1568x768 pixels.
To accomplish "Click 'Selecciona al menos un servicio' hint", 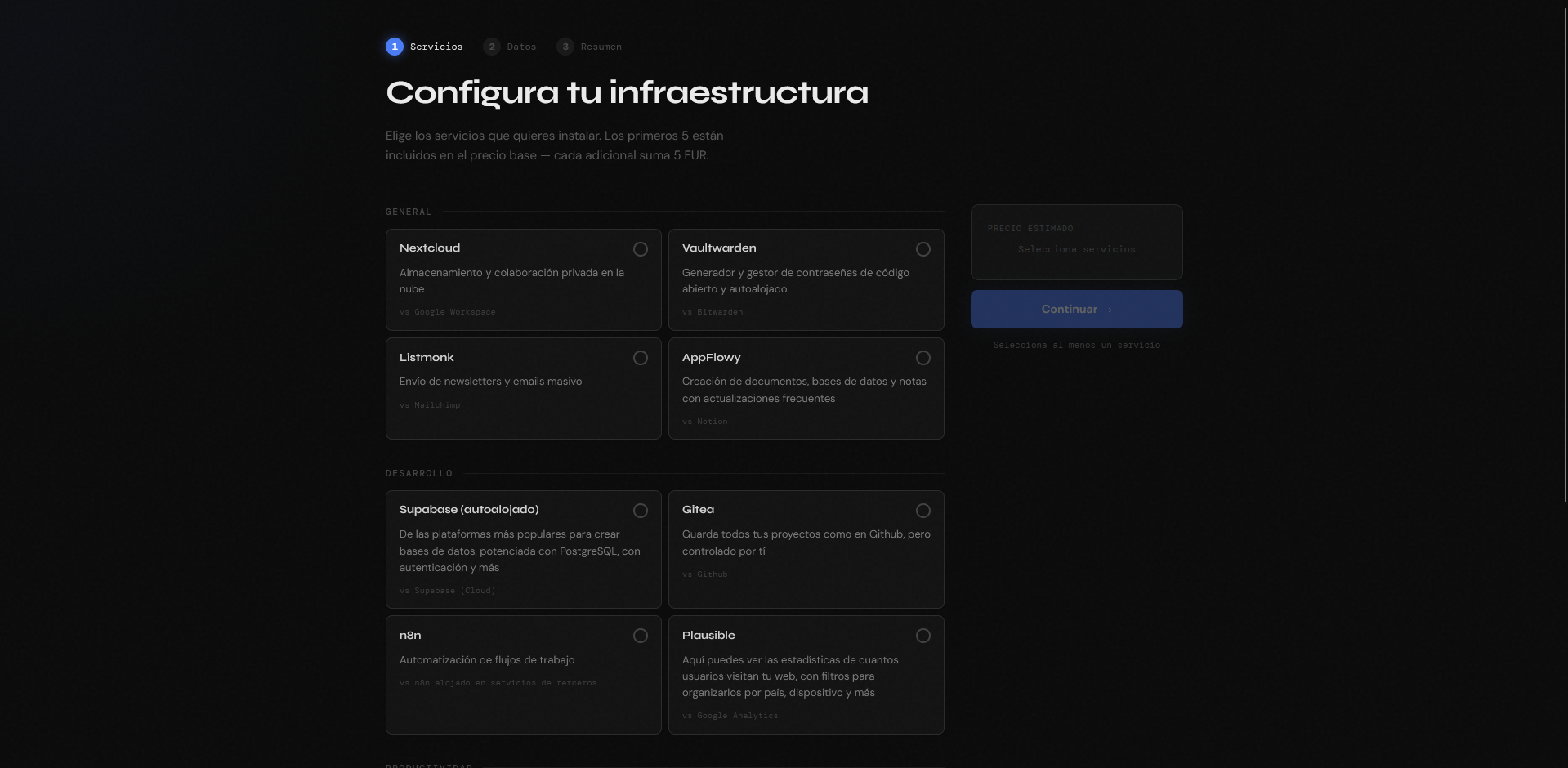I will (x=1077, y=345).
